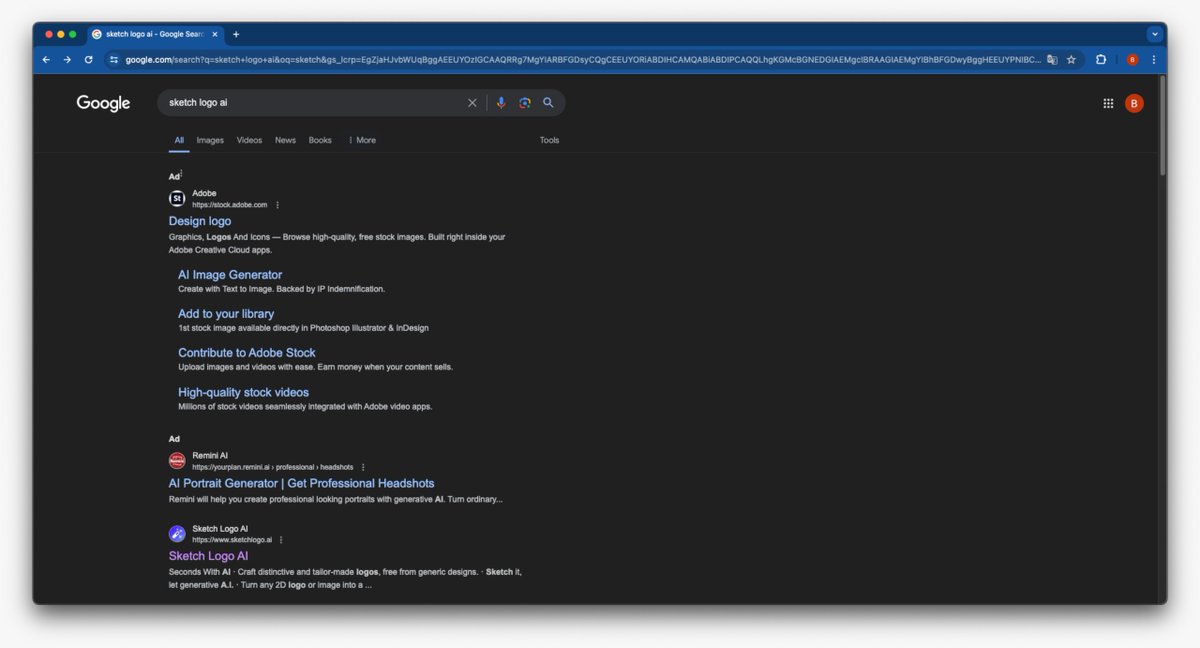Click the Google logo
Image resolution: width=1200 pixels, height=648 pixels.
tap(104, 103)
